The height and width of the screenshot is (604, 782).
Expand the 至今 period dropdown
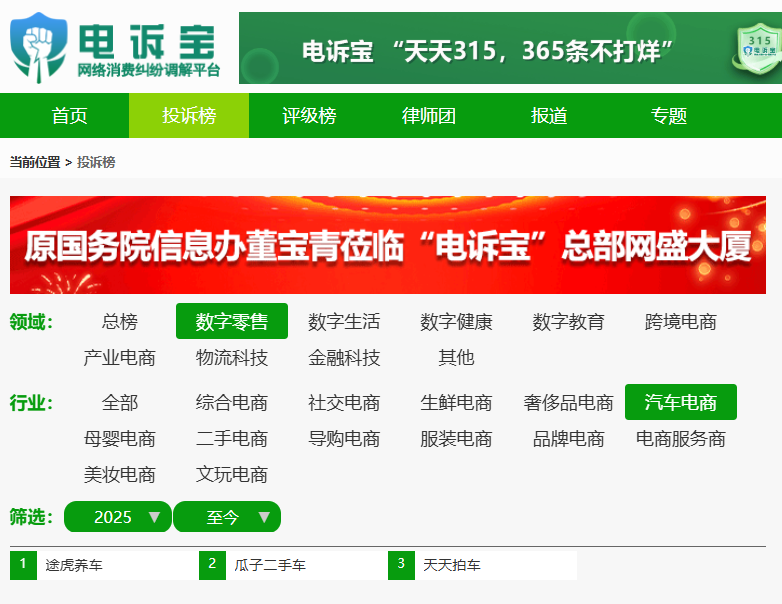227,517
